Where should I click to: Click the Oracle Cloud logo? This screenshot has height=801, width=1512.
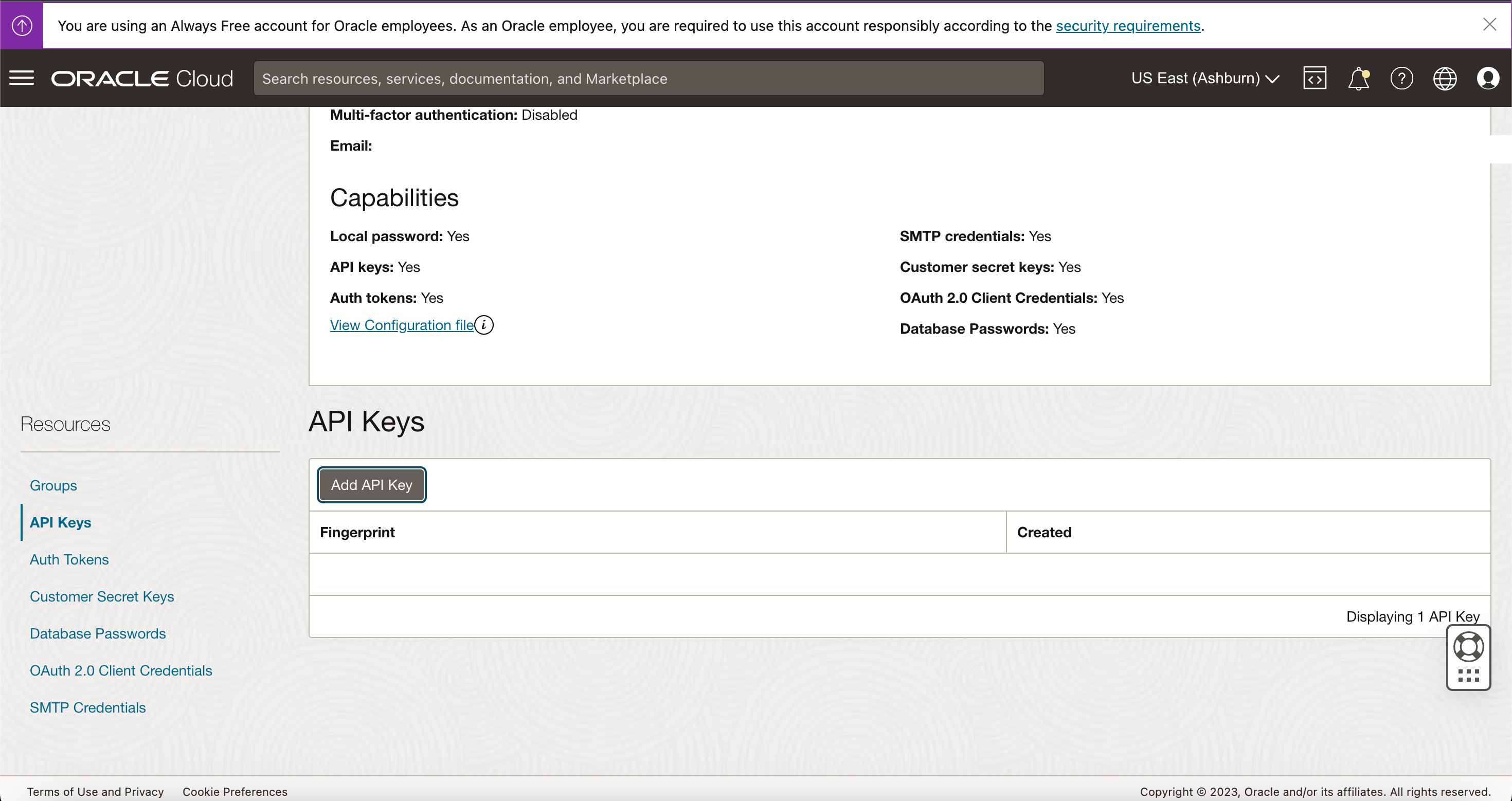tap(142, 79)
